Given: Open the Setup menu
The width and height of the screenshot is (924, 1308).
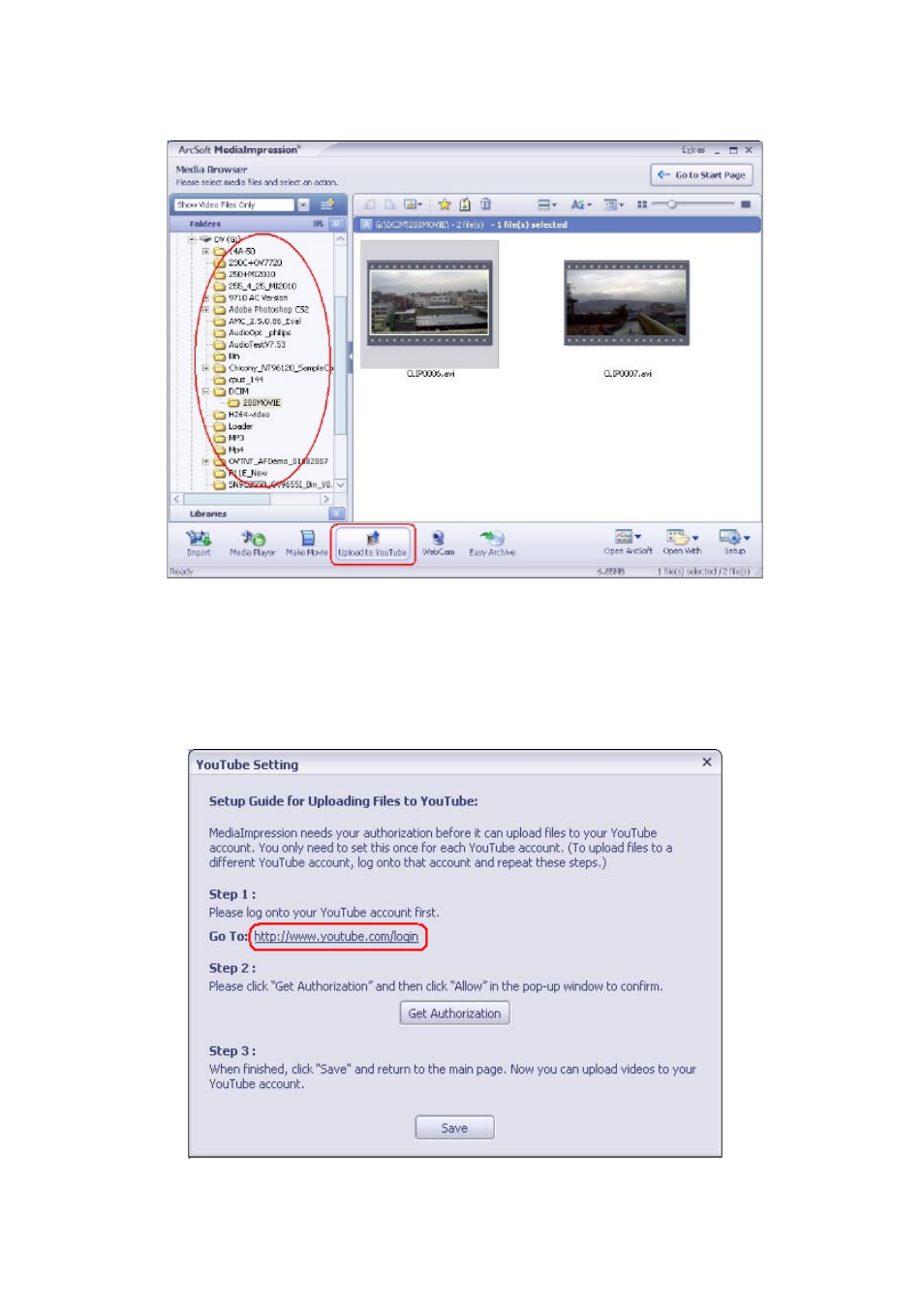Looking at the screenshot, I should (x=734, y=542).
